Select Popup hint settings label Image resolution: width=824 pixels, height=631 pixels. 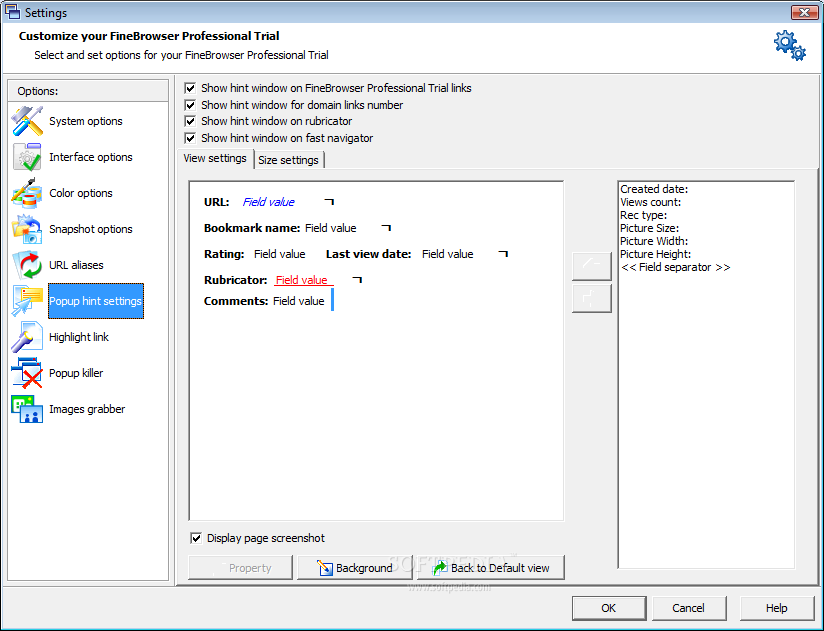coord(96,301)
